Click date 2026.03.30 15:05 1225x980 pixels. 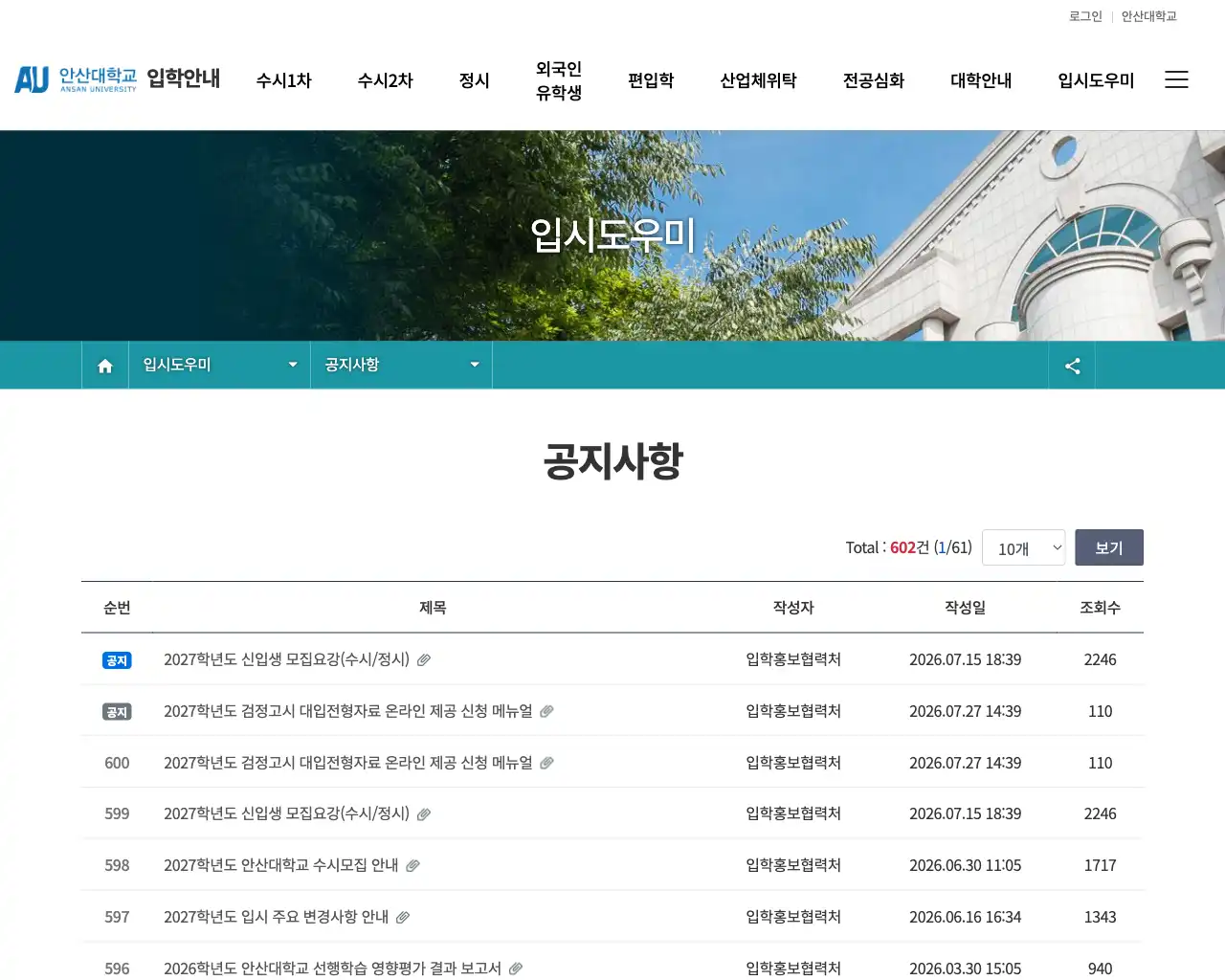coord(965,969)
